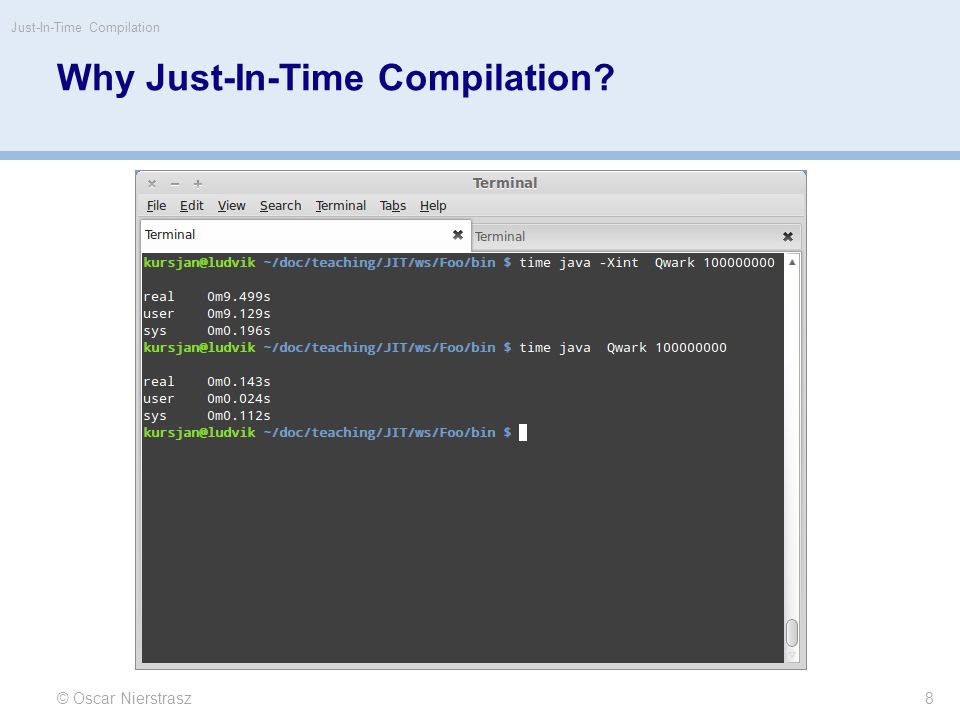Click the user time value 0m9.129s

(239, 313)
